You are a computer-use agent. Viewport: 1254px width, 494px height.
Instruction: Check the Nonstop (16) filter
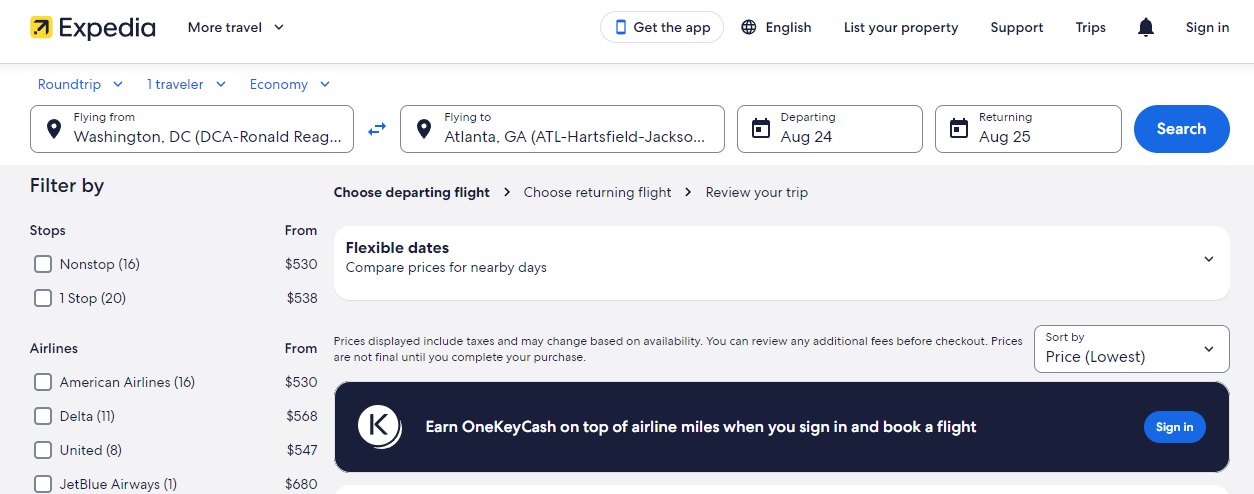click(x=43, y=264)
